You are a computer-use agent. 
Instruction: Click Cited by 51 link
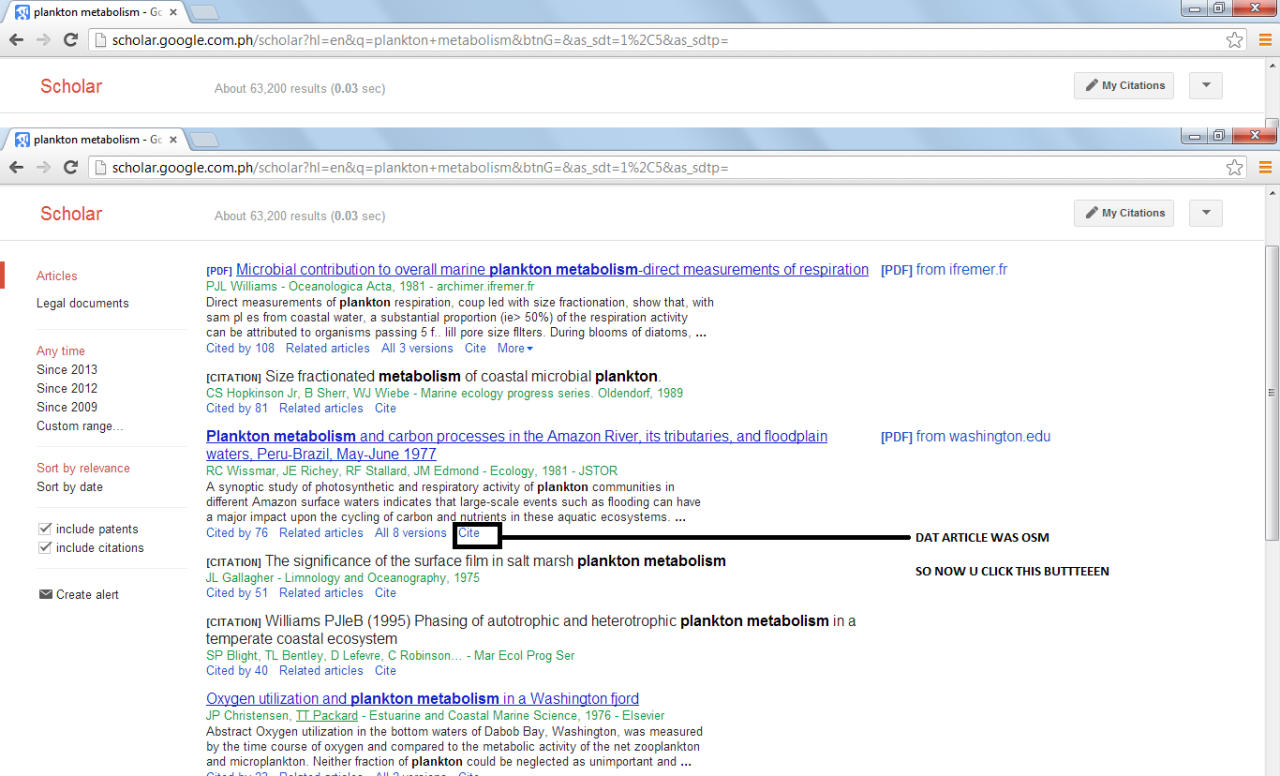coord(237,593)
